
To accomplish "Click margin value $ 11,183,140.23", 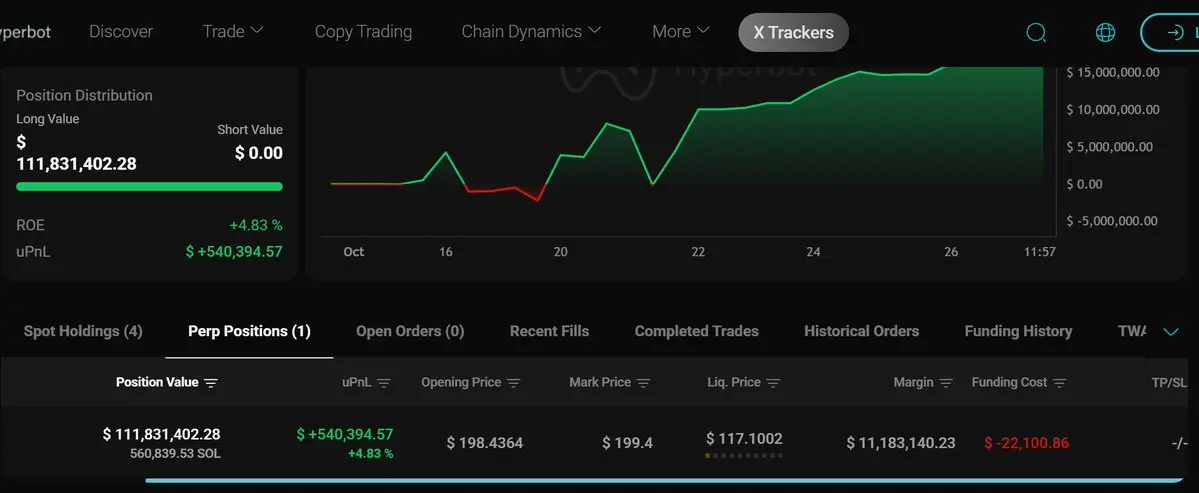I will coord(901,443).
